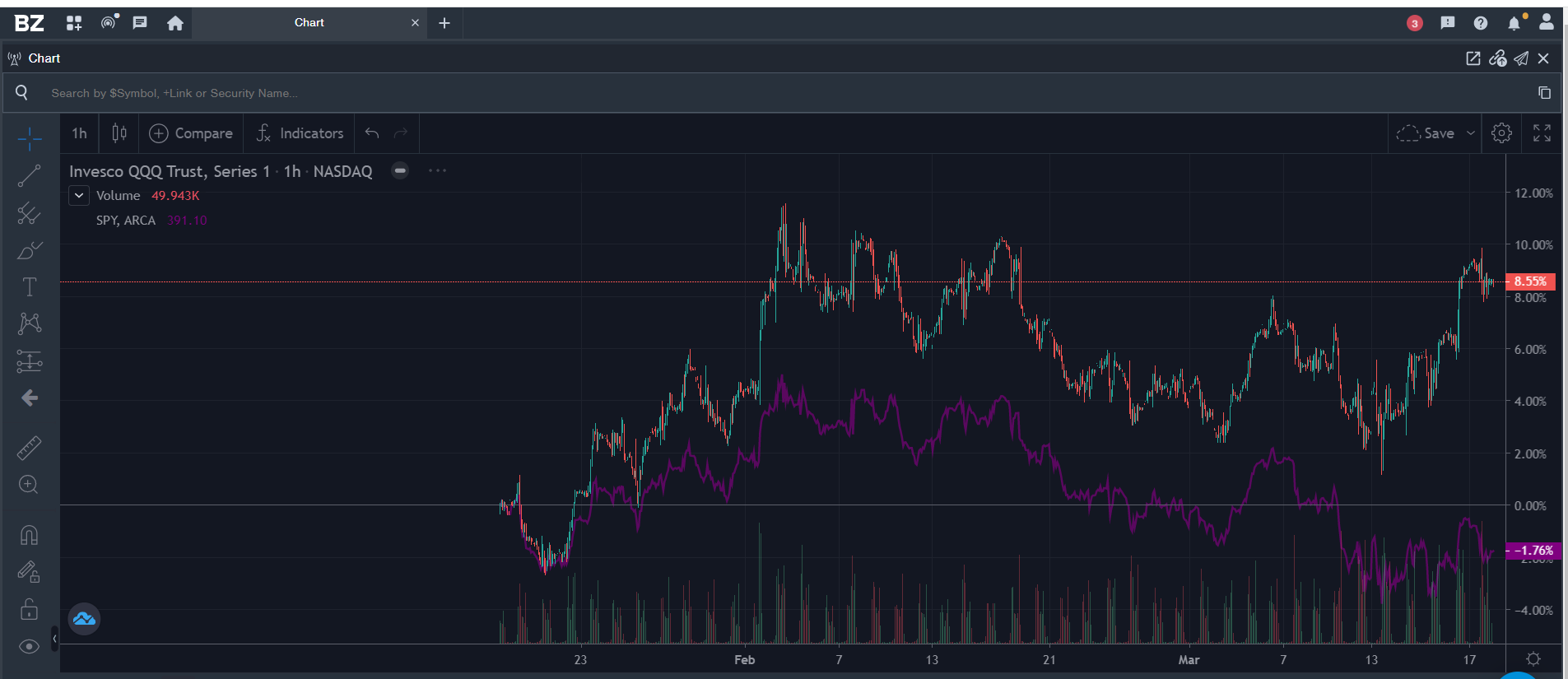Close the Chart widget panel
Viewport: 1568px width, 679px height.
(x=1543, y=58)
